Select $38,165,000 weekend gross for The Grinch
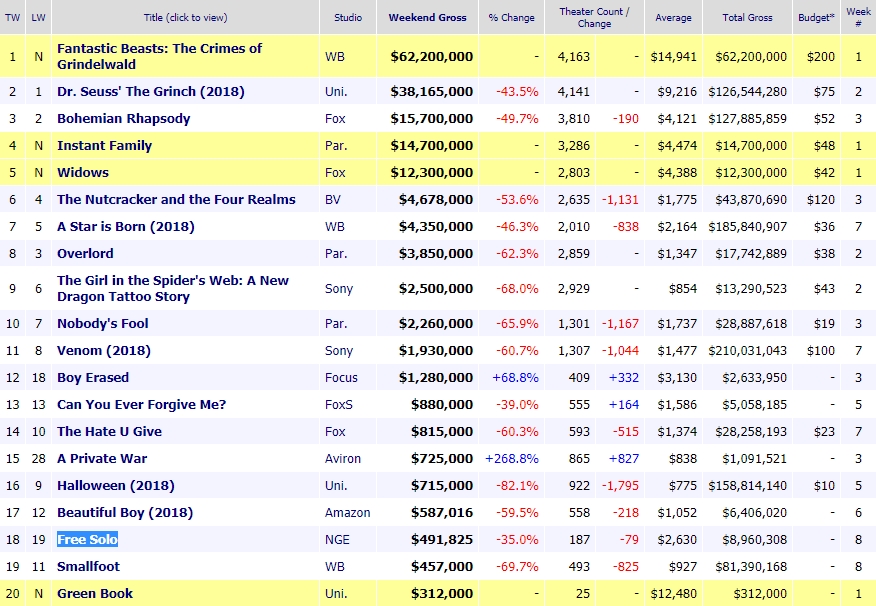876x606 pixels. click(432, 92)
